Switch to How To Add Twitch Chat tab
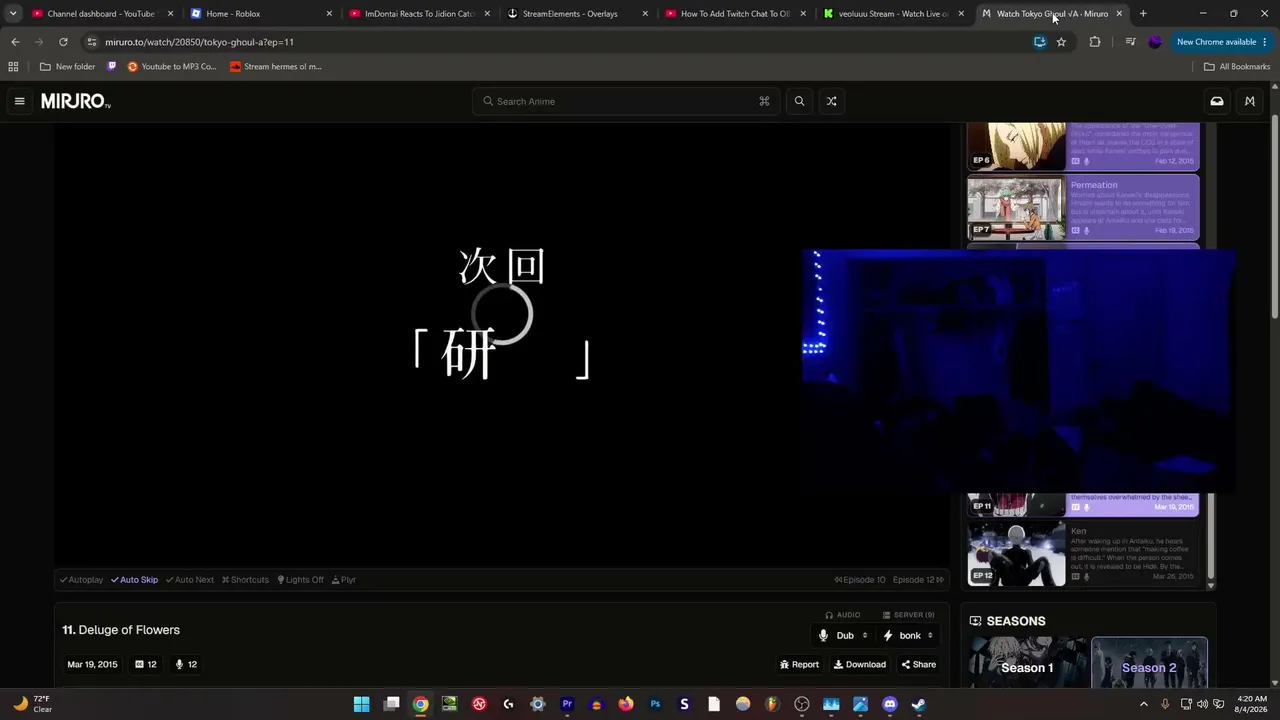Image resolution: width=1280 pixels, height=720 pixels. (736, 14)
